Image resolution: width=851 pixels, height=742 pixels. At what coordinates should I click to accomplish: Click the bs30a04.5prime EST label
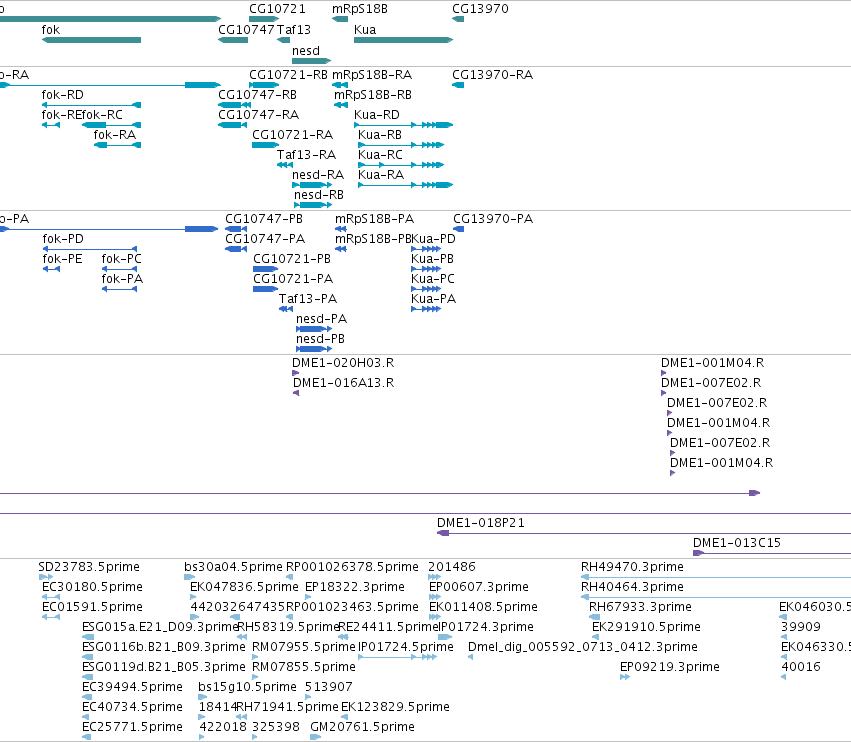pyautogui.click(x=233, y=568)
